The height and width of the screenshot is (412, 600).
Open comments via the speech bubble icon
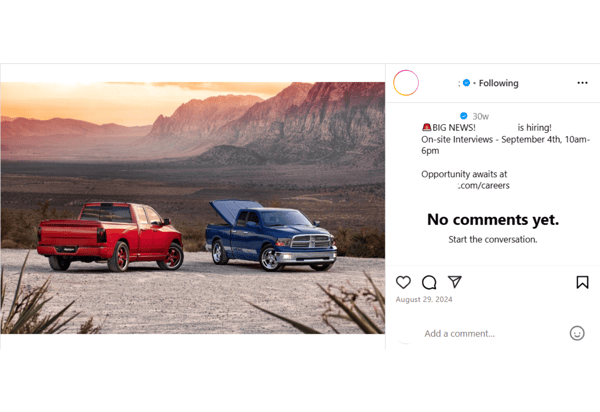tap(429, 282)
